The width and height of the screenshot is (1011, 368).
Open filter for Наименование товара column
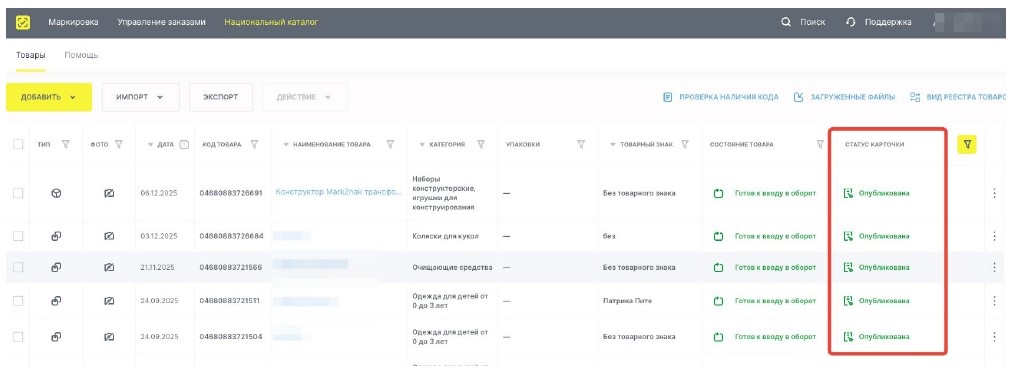click(390, 144)
